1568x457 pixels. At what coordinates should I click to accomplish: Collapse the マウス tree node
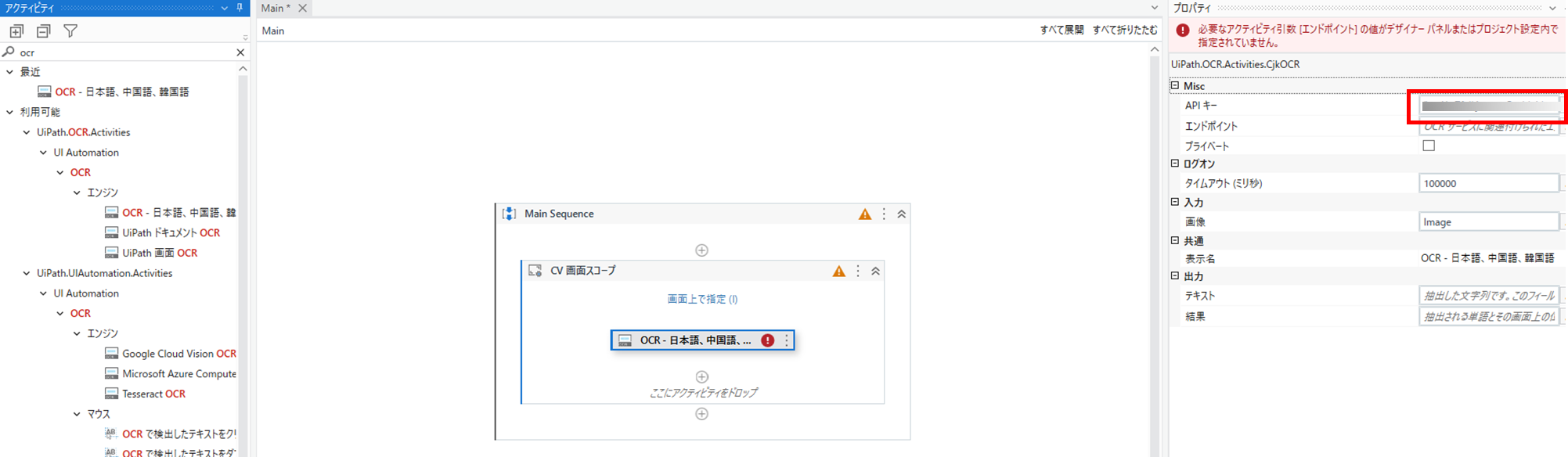click(77, 414)
